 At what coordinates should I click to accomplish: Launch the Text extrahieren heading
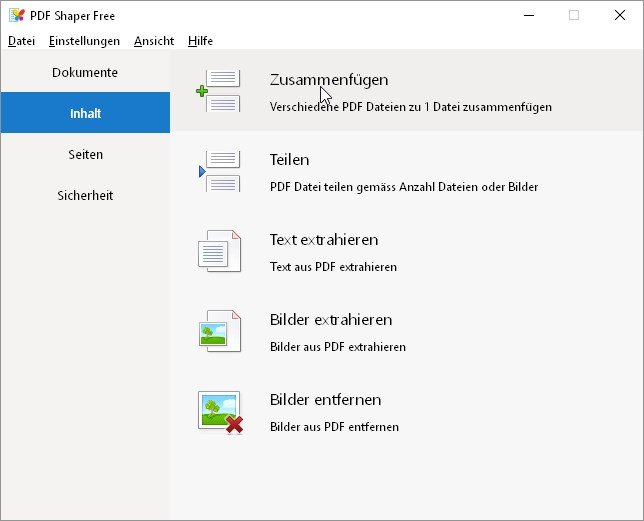pos(324,240)
